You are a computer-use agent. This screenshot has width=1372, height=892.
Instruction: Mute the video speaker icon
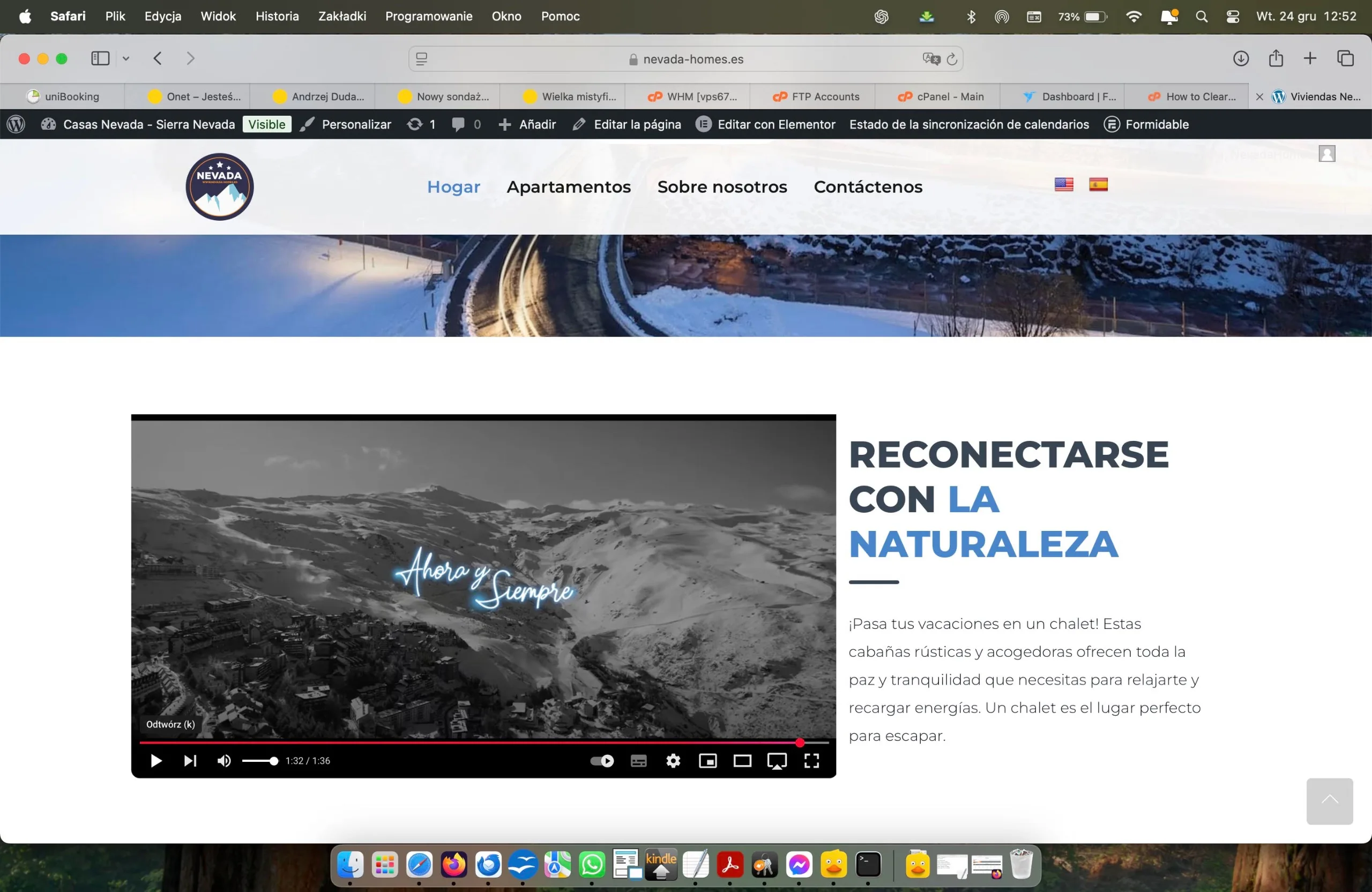(223, 761)
